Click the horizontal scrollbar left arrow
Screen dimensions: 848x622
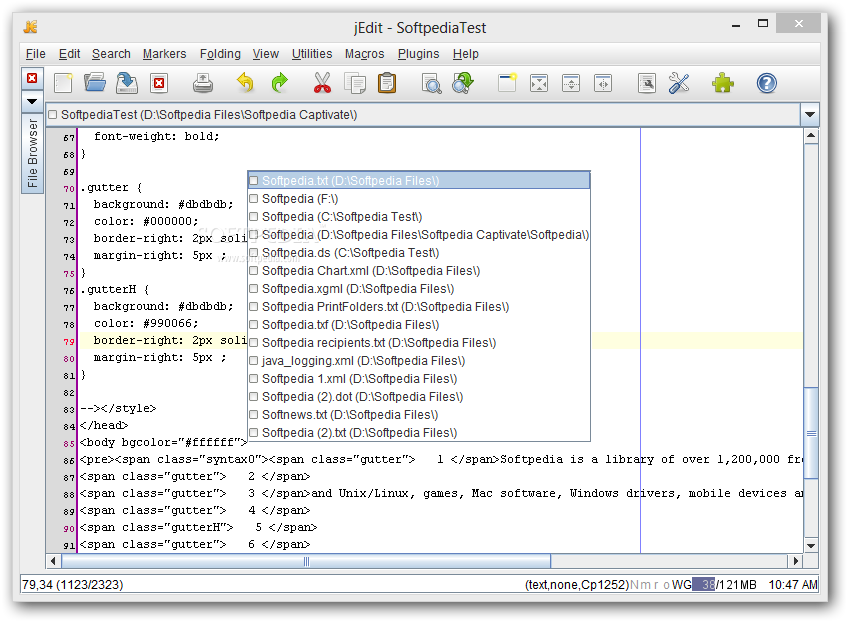[x=53, y=561]
